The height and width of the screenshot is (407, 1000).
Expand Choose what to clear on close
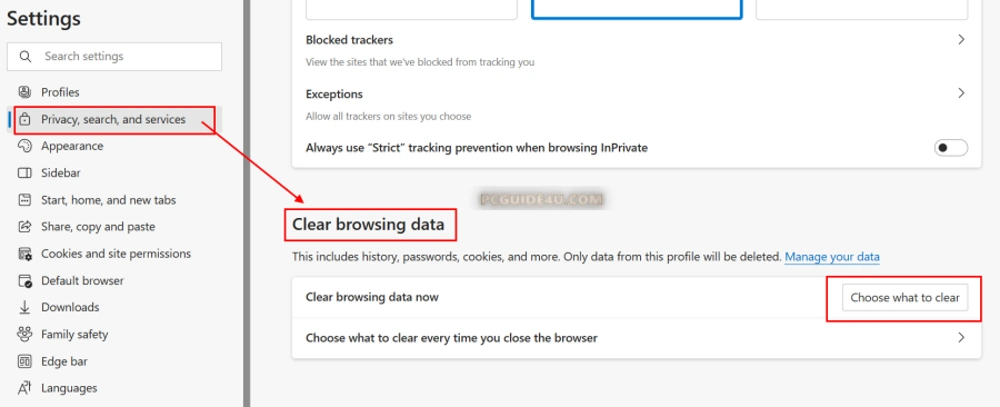(961, 338)
